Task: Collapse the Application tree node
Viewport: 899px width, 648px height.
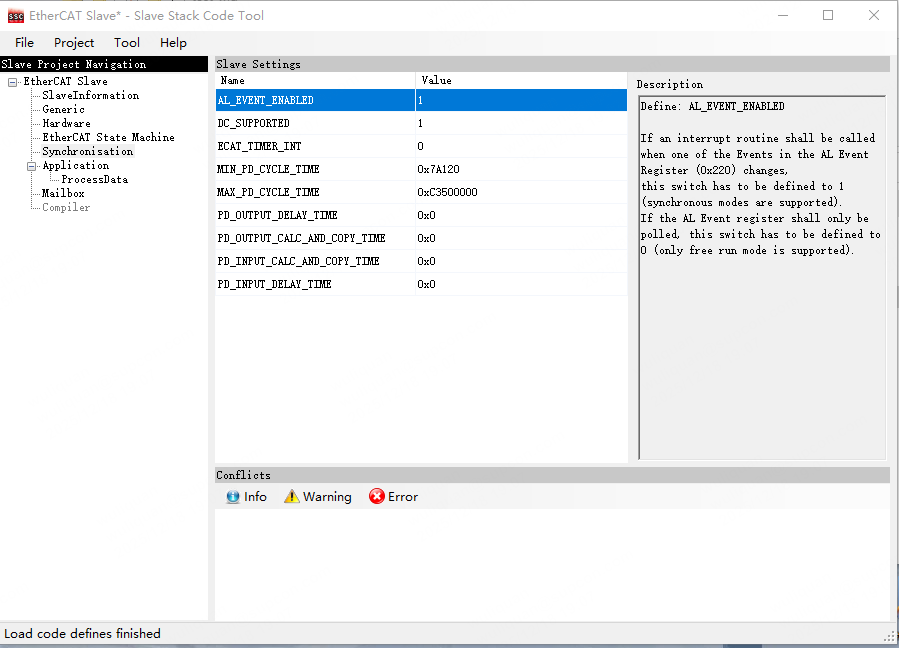Action: pyautogui.click(x=32, y=166)
